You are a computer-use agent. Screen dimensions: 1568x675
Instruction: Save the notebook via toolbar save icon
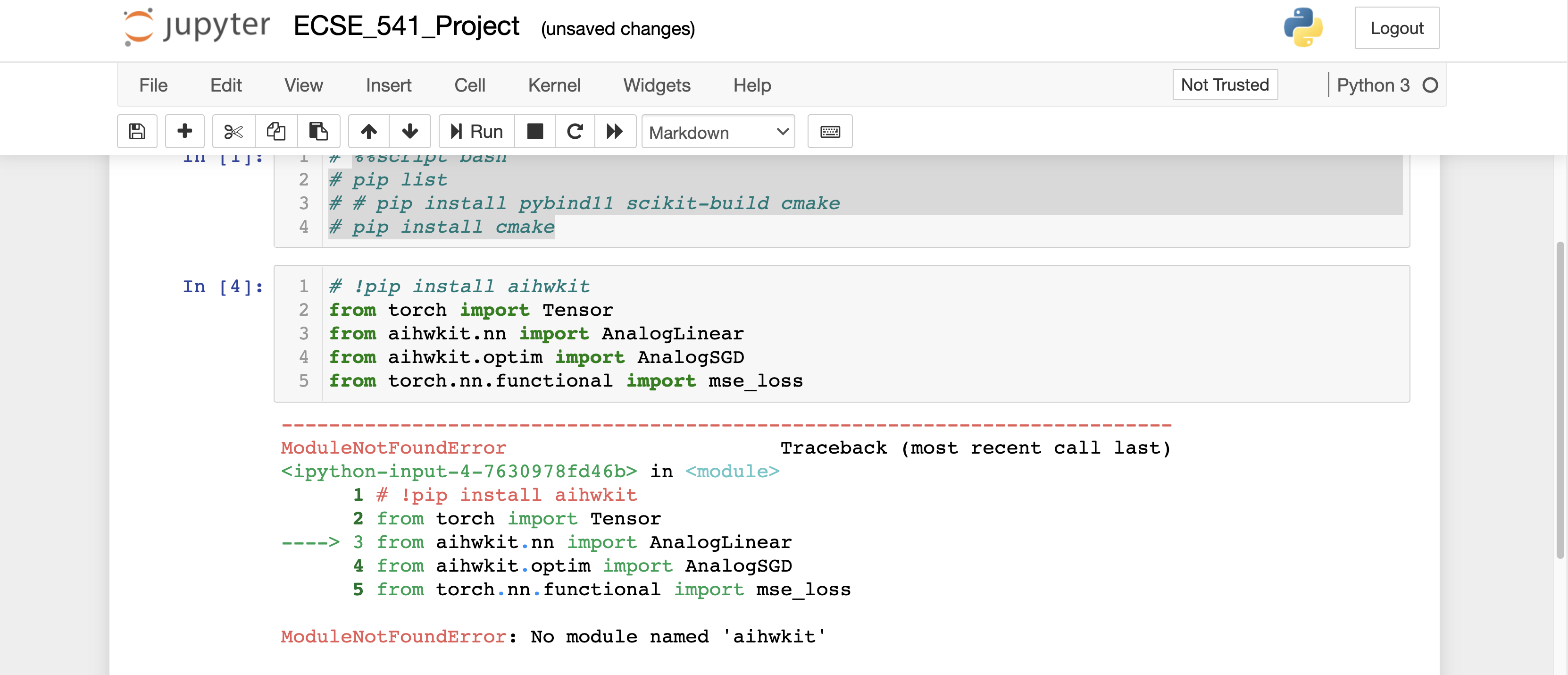point(137,132)
